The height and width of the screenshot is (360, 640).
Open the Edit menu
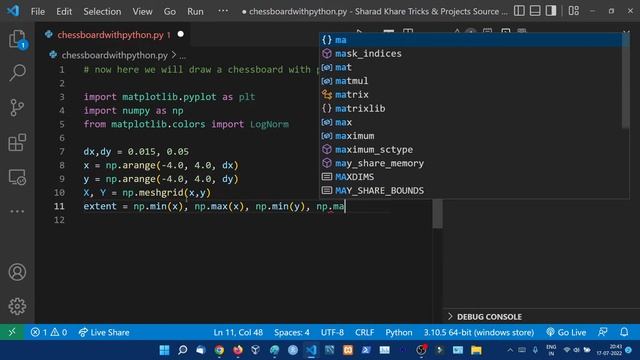pos(64,11)
